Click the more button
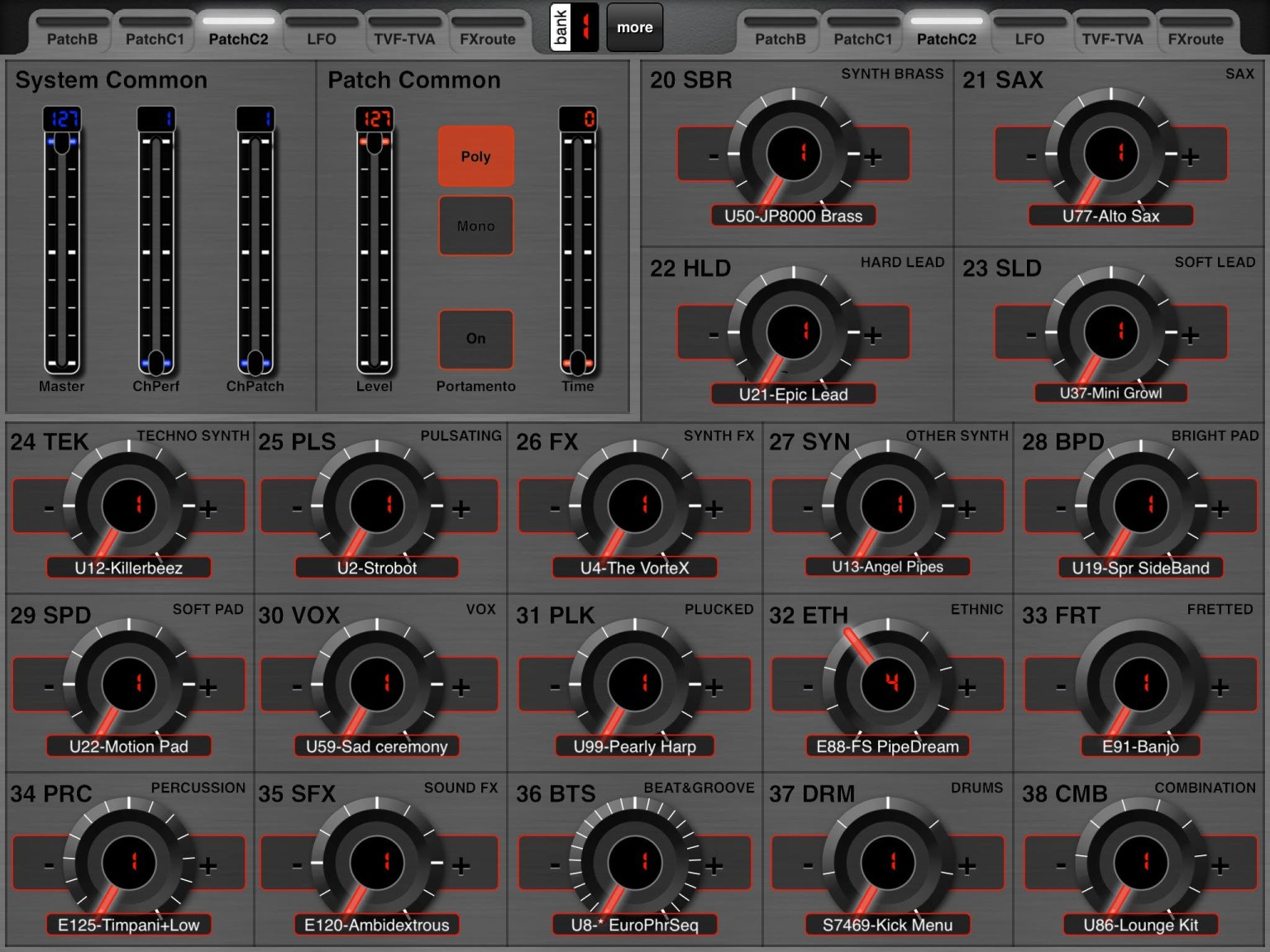The image size is (1270, 952). [x=635, y=27]
